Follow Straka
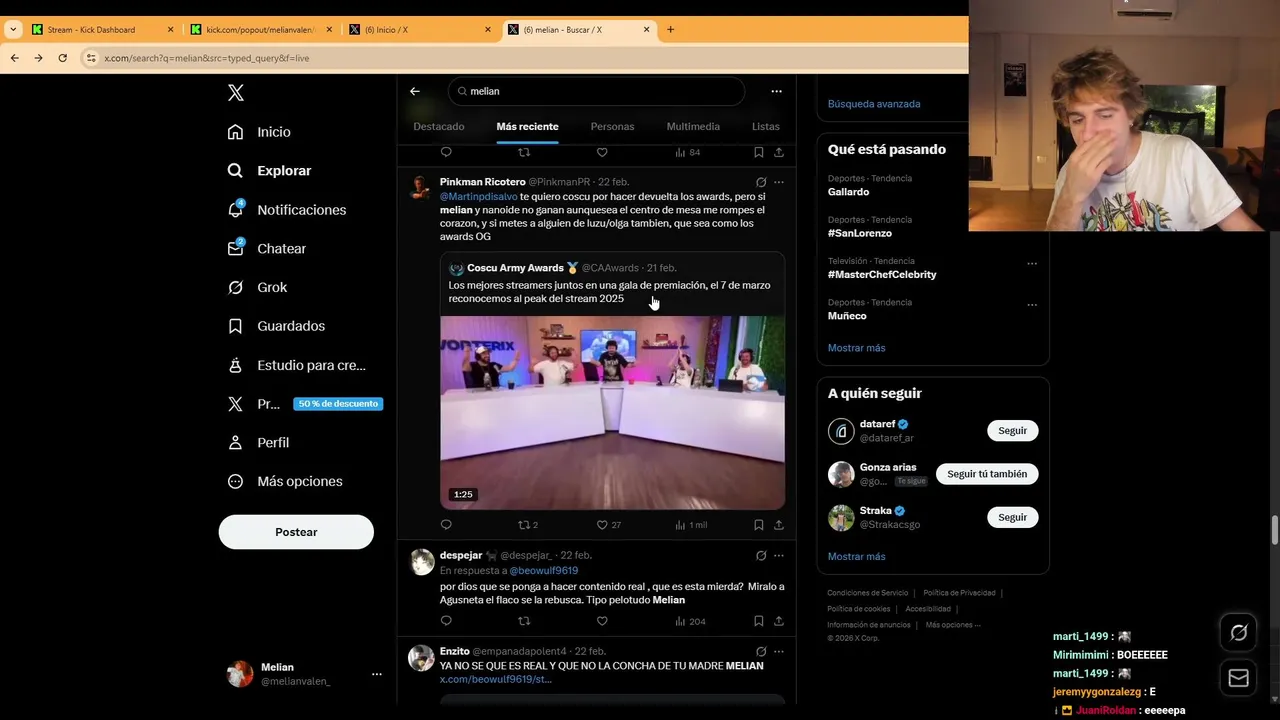The height and width of the screenshot is (720, 1280). [1012, 518]
